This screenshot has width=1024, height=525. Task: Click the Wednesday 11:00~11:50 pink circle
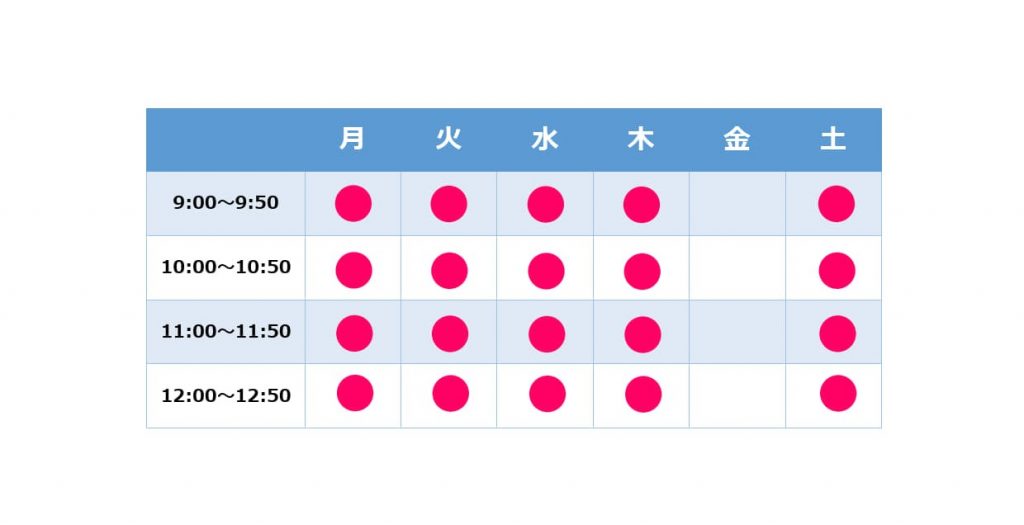[x=547, y=334]
